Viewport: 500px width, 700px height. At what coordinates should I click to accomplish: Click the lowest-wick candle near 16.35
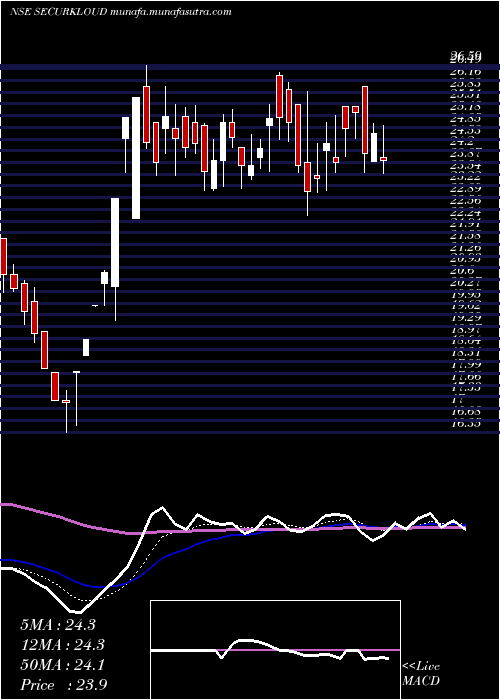[66, 401]
